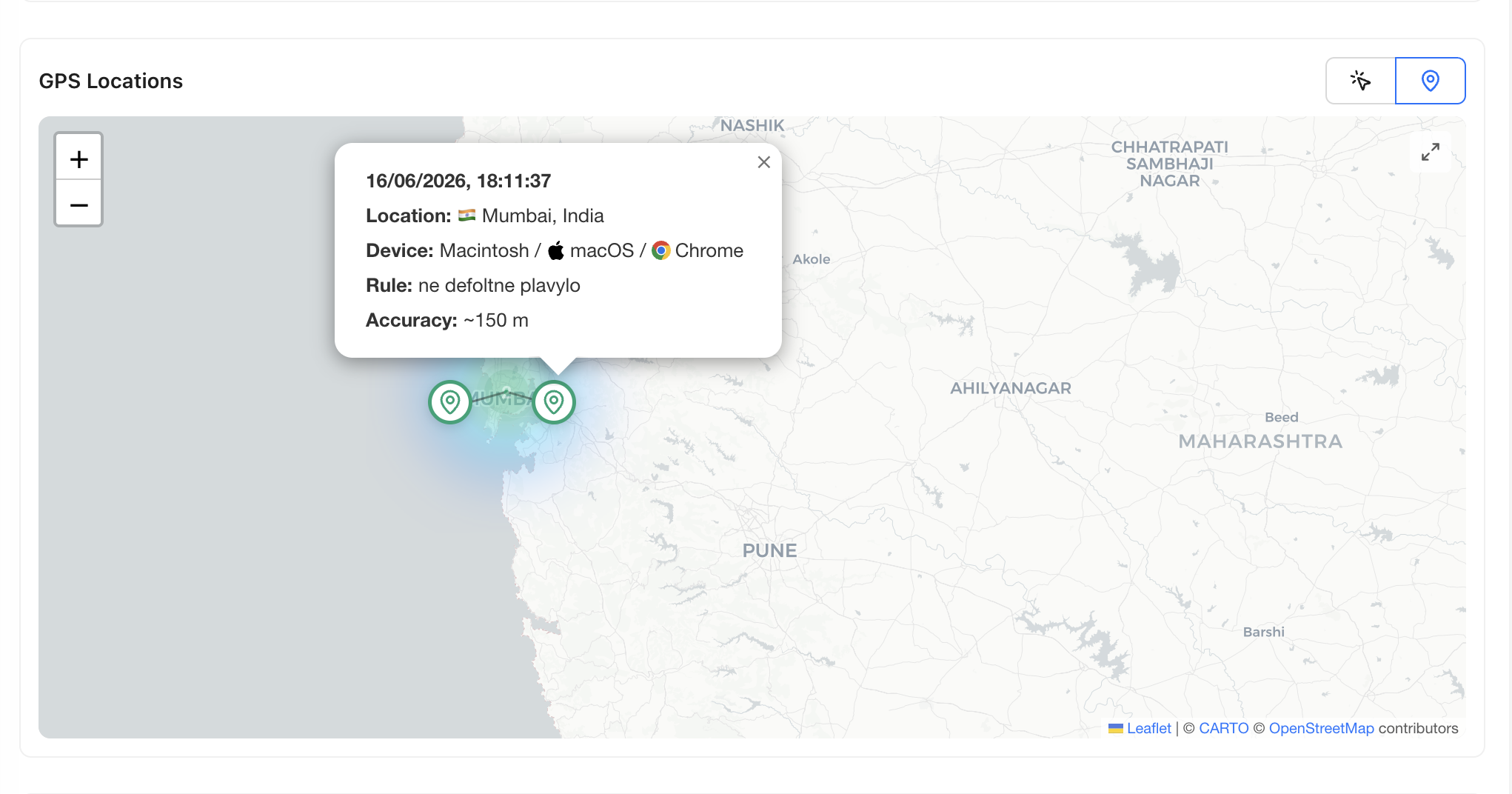Click the PUNE map label
The image size is (1512, 794).
(x=770, y=550)
